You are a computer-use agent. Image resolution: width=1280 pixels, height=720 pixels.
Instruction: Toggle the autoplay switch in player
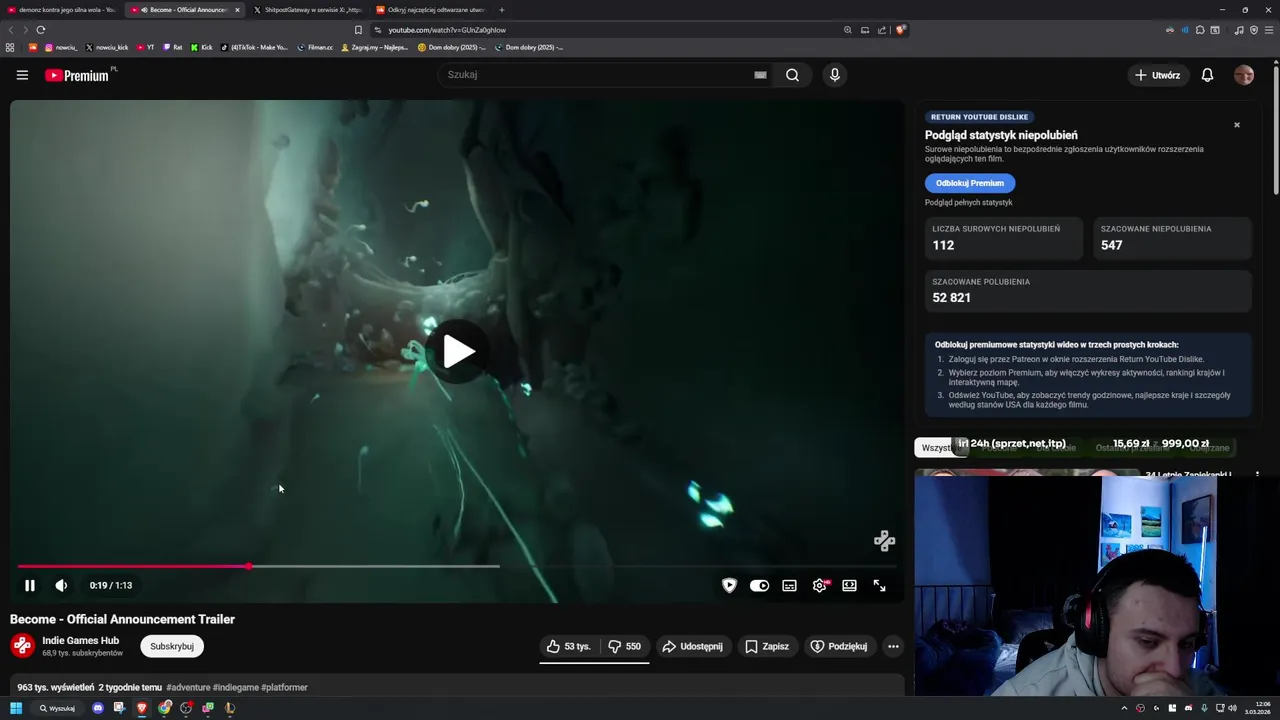[x=759, y=586]
